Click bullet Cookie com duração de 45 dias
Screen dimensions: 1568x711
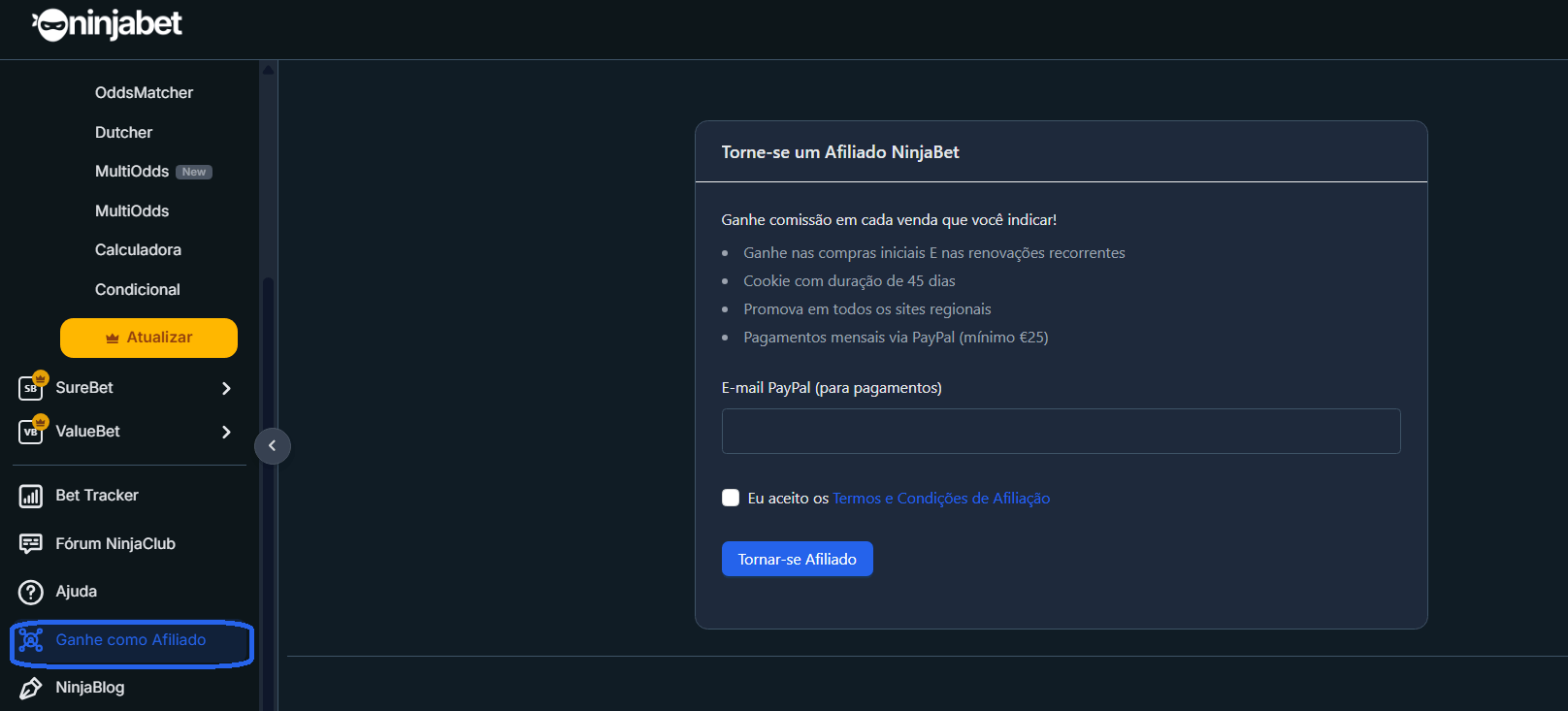849,281
